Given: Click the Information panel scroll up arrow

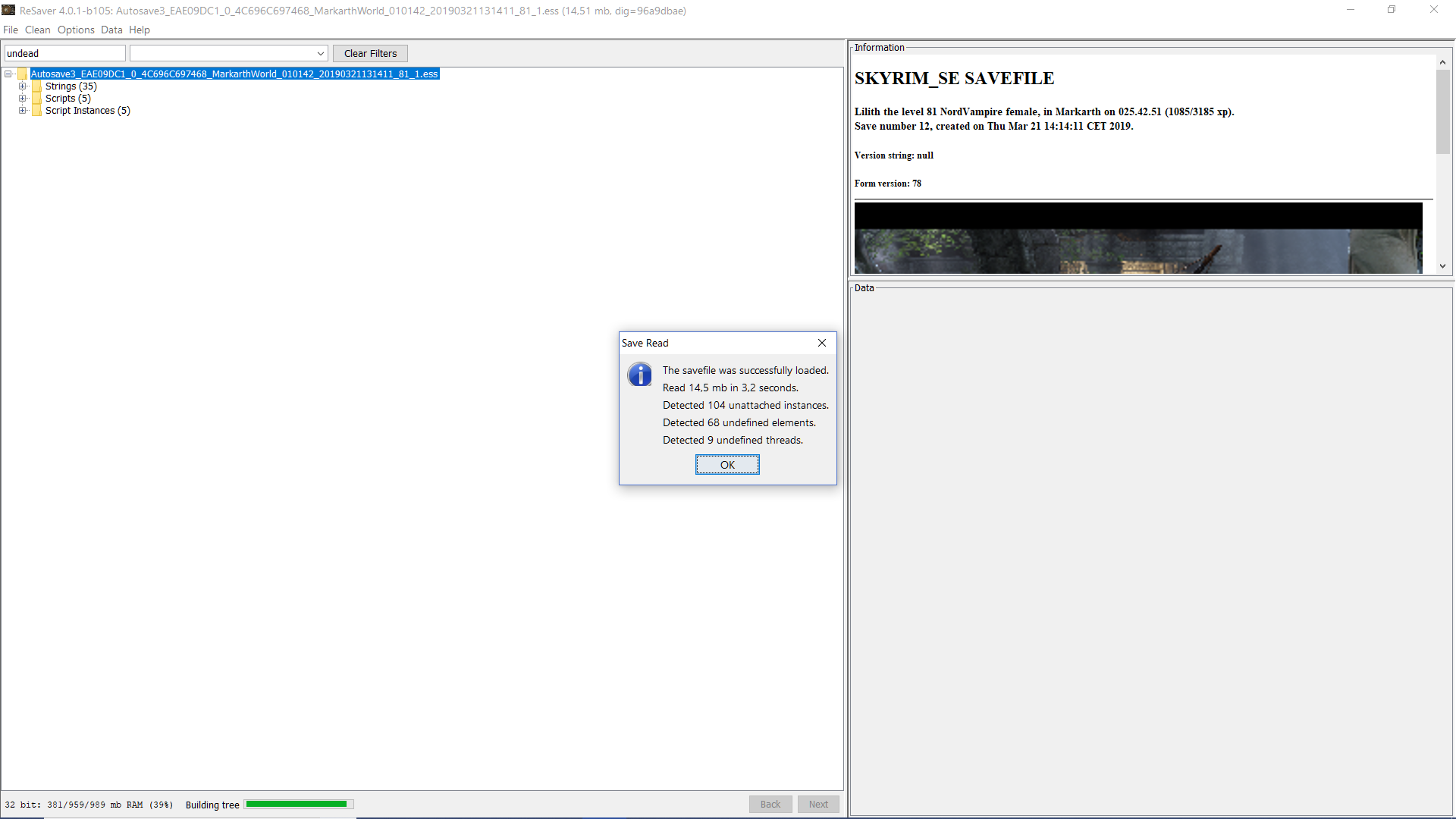Looking at the screenshot, I should (1442, 62).
